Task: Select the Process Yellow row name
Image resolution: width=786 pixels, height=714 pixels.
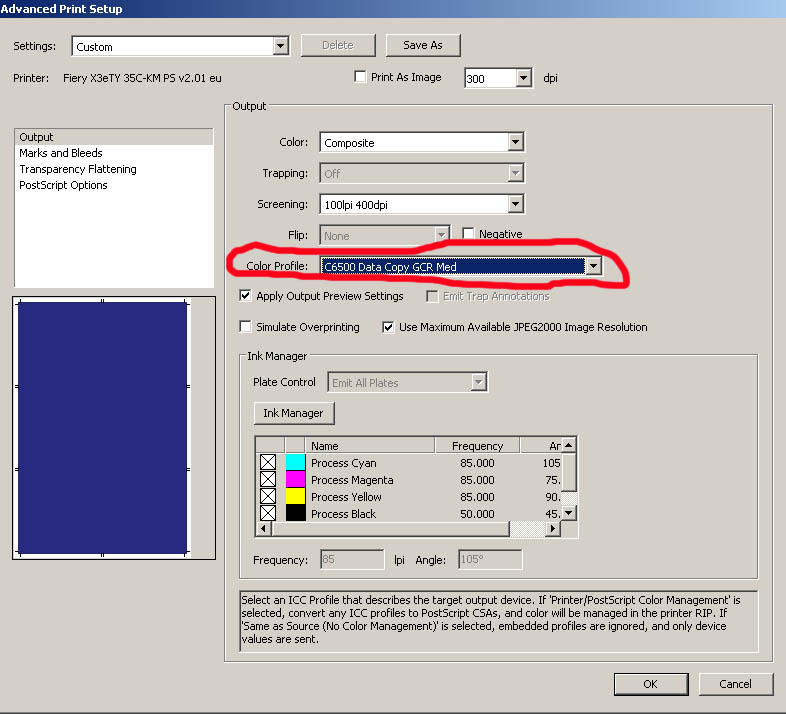Action: (x=346, y=497)
